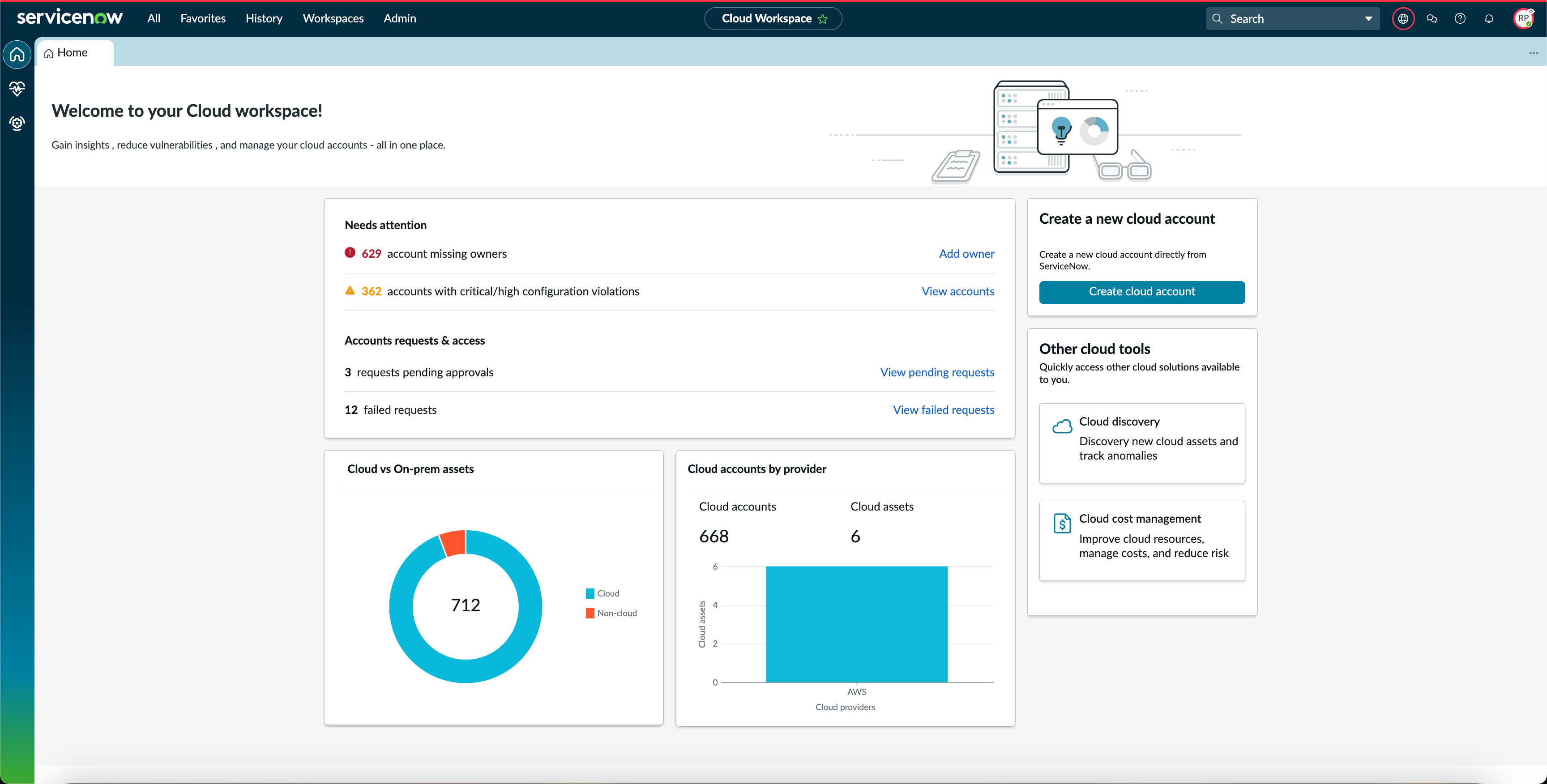1547x784 pixels.
Task: Open the RP user avatar menu
Action: tap(1524, 19)
